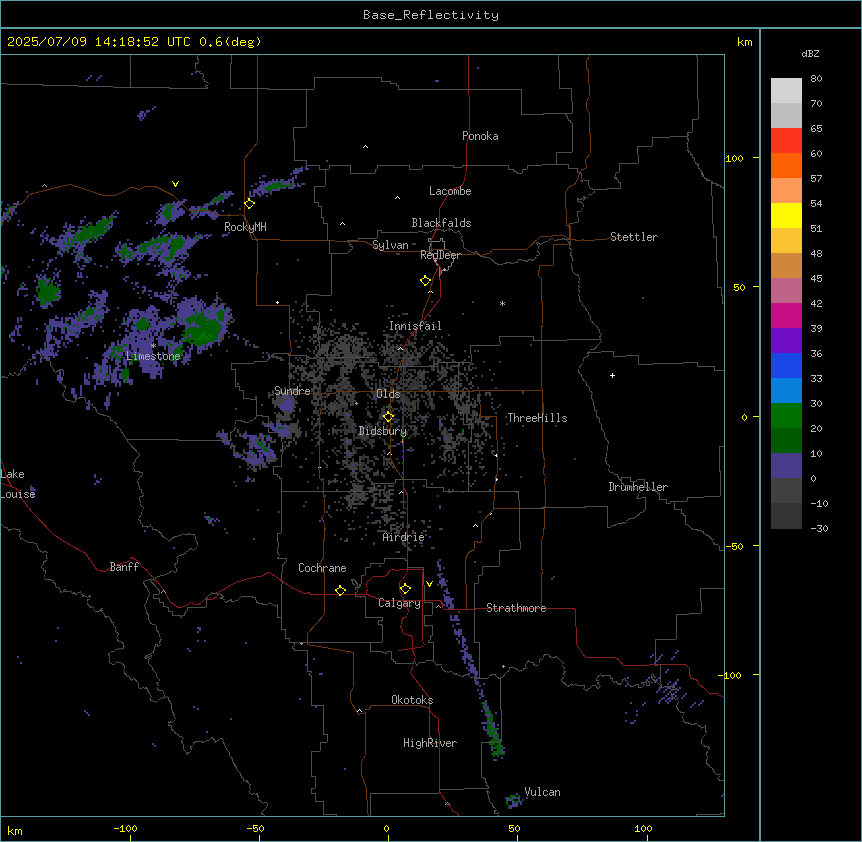Select the yellow diamond marker above Didsbury
This screenshot has height=842, width=862.
389,417
